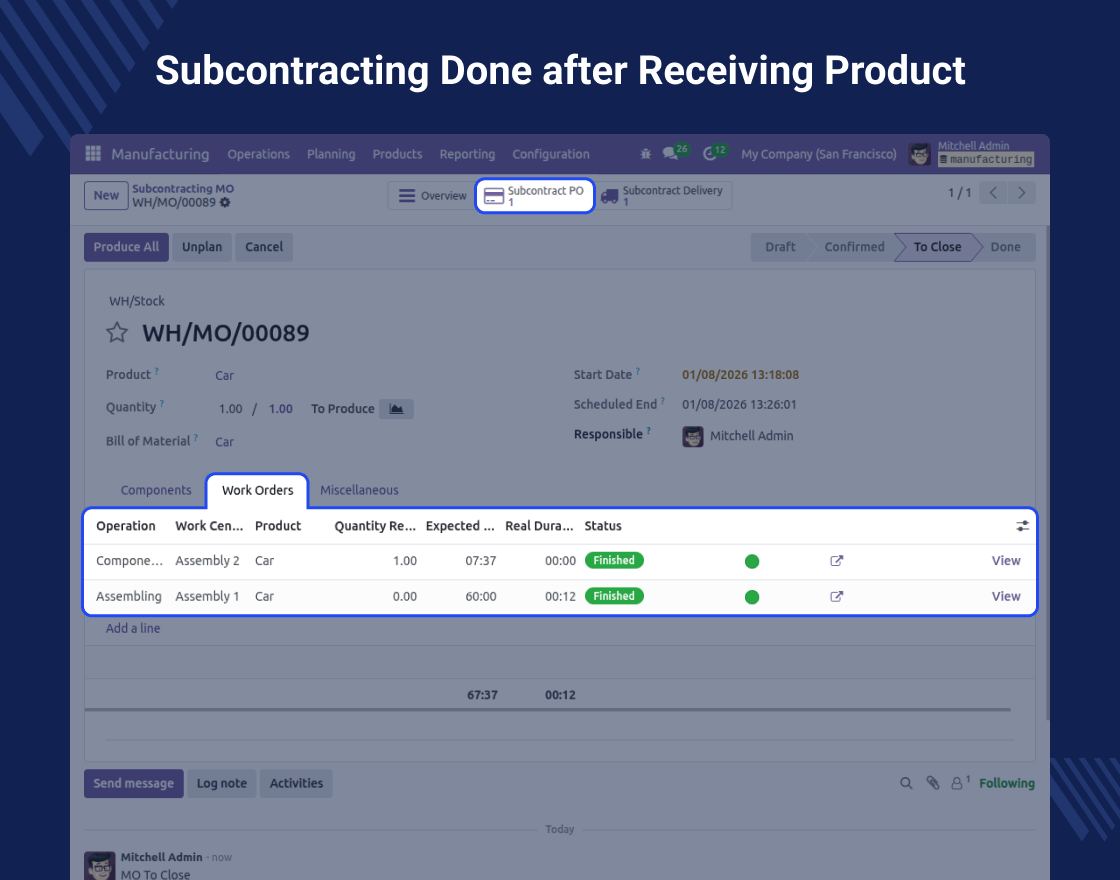1120x880 pixels.
Task: Sort by the Operation column header
Action: pyautogui.click(x=126, y=526)
